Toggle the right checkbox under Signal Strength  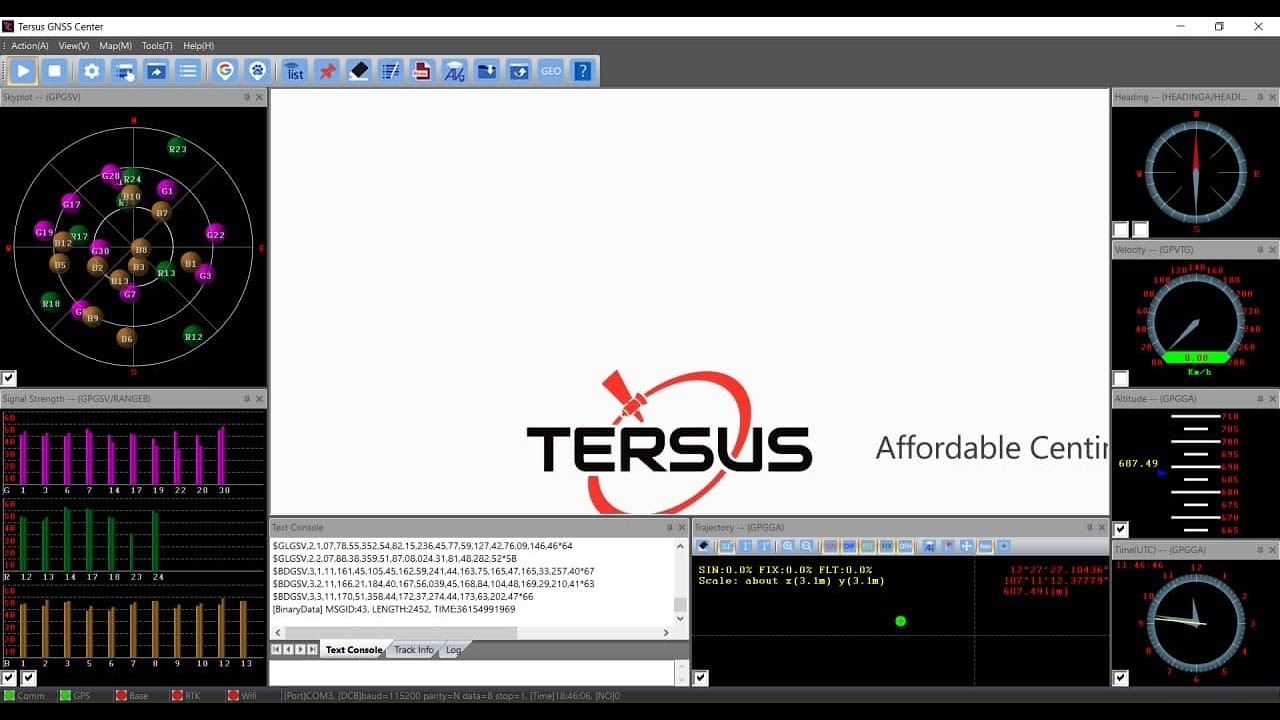point(28,678)
